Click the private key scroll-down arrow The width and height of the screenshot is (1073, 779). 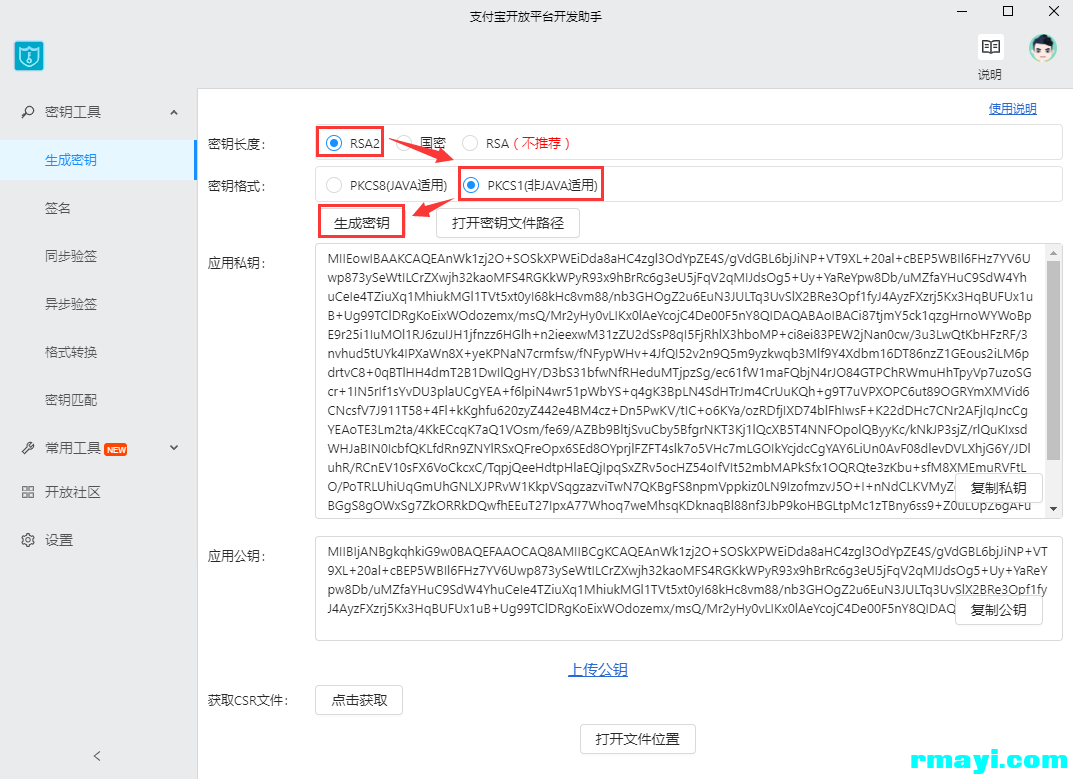point(1053,509)
